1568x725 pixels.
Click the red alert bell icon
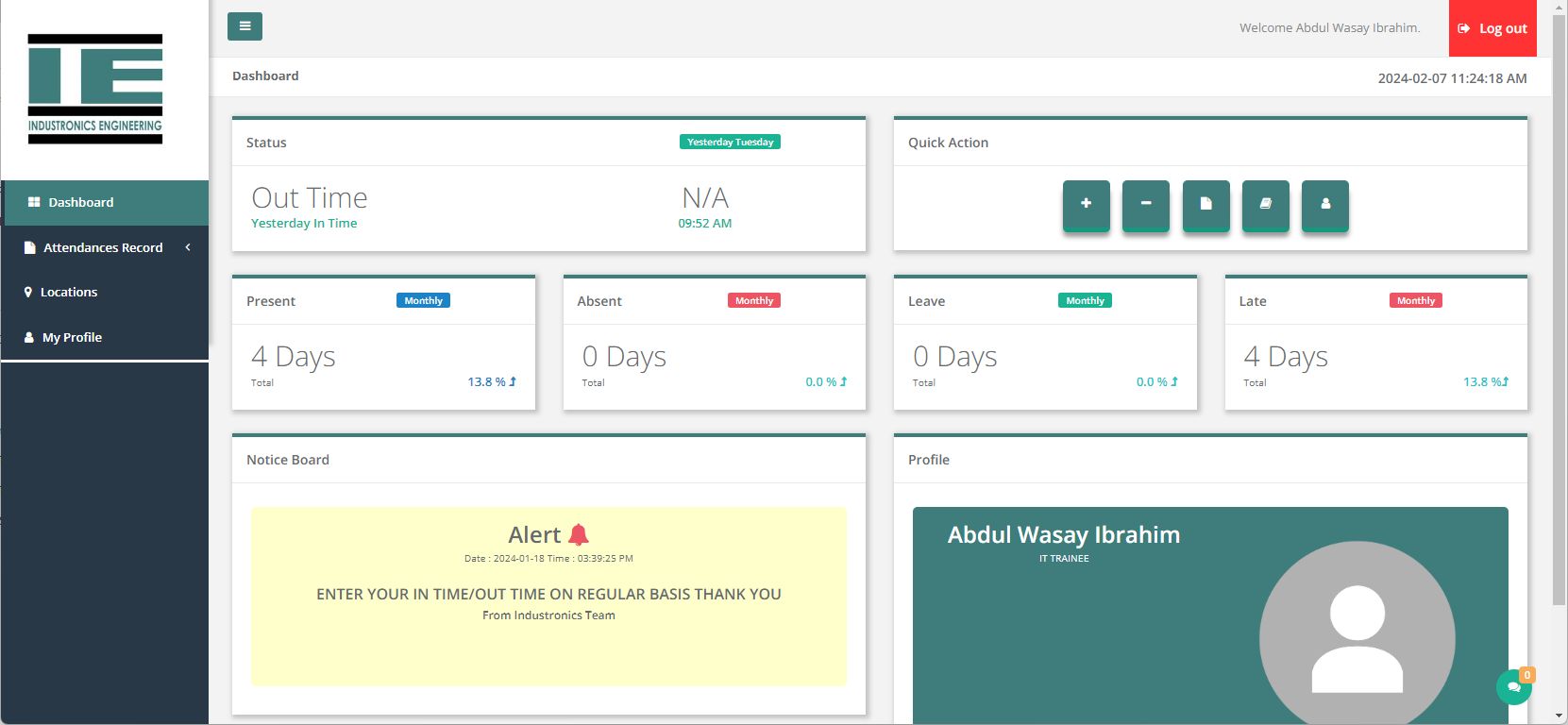(579, 535)
